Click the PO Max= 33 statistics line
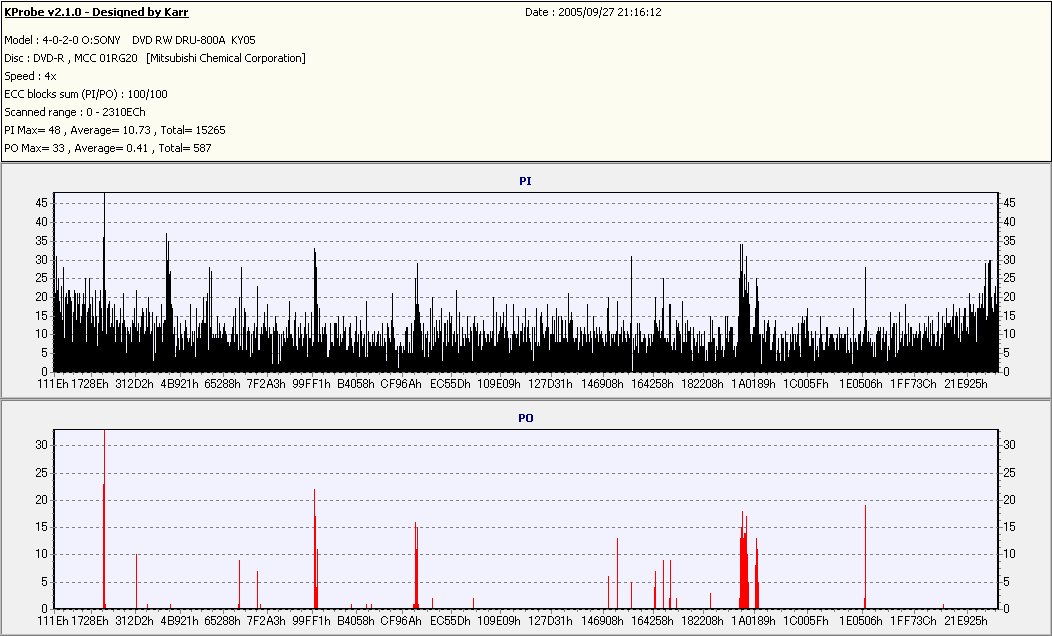 tap(107, 148)
